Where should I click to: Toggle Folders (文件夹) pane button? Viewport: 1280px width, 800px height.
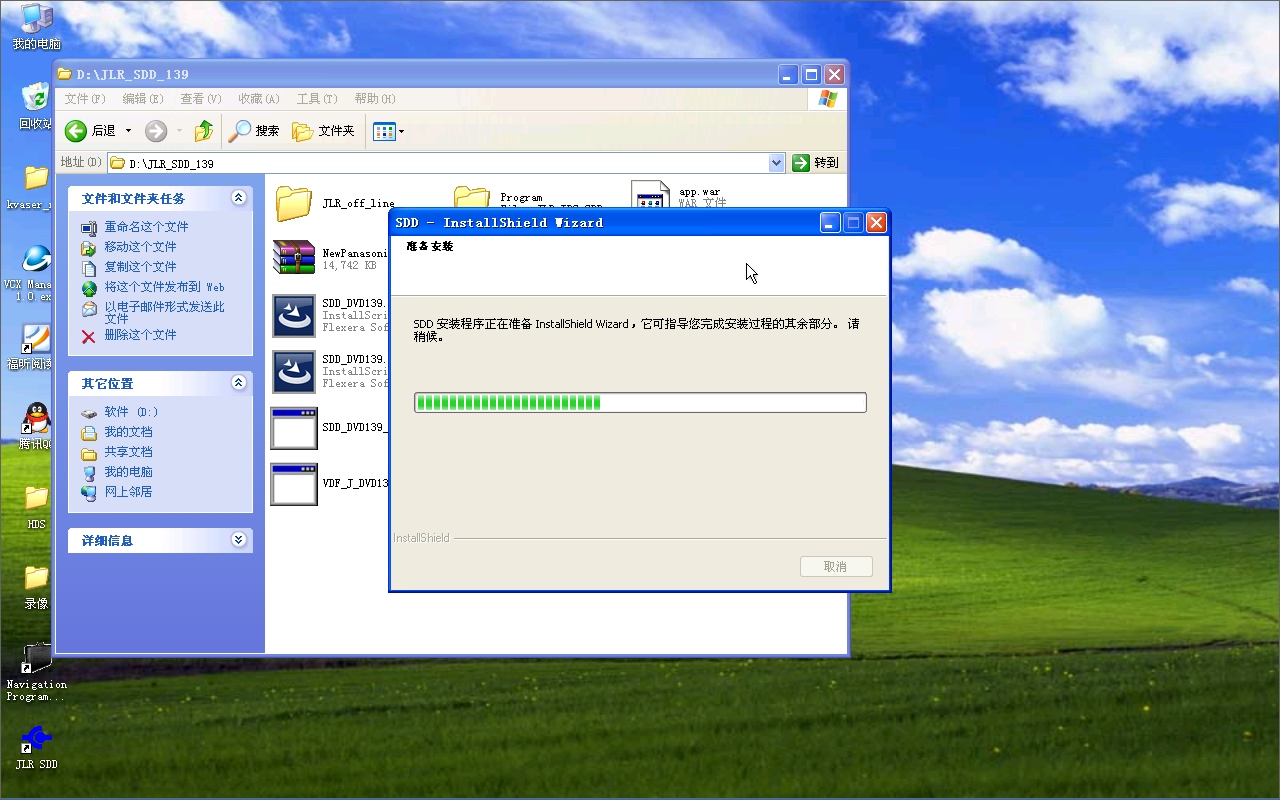click(323, 131)
